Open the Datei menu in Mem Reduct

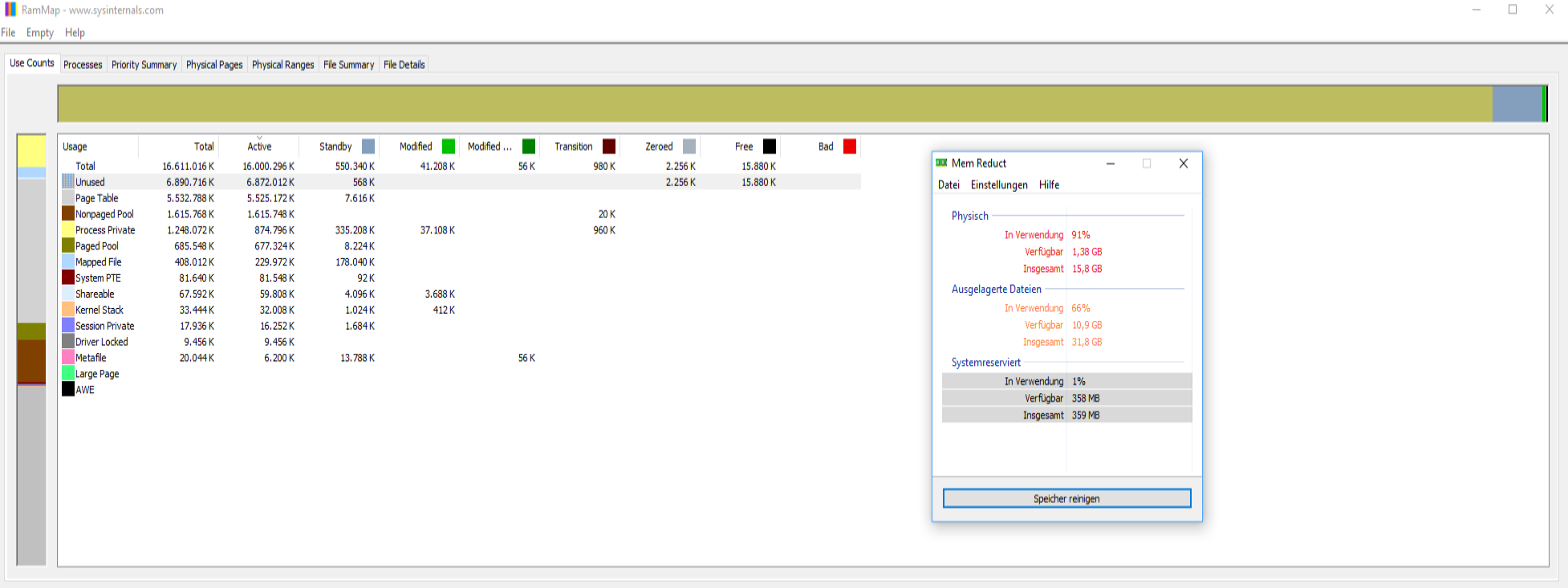[949, 185]
